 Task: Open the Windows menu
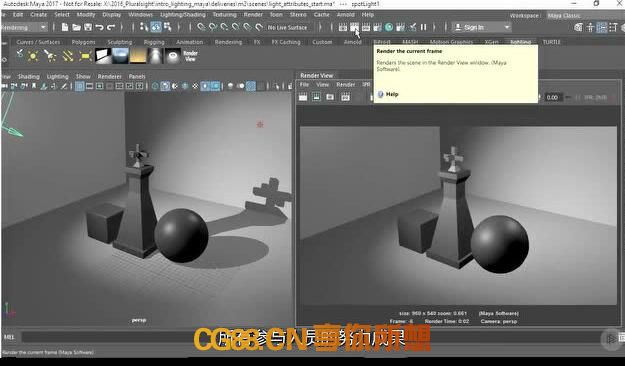click(x=140, y=15)
